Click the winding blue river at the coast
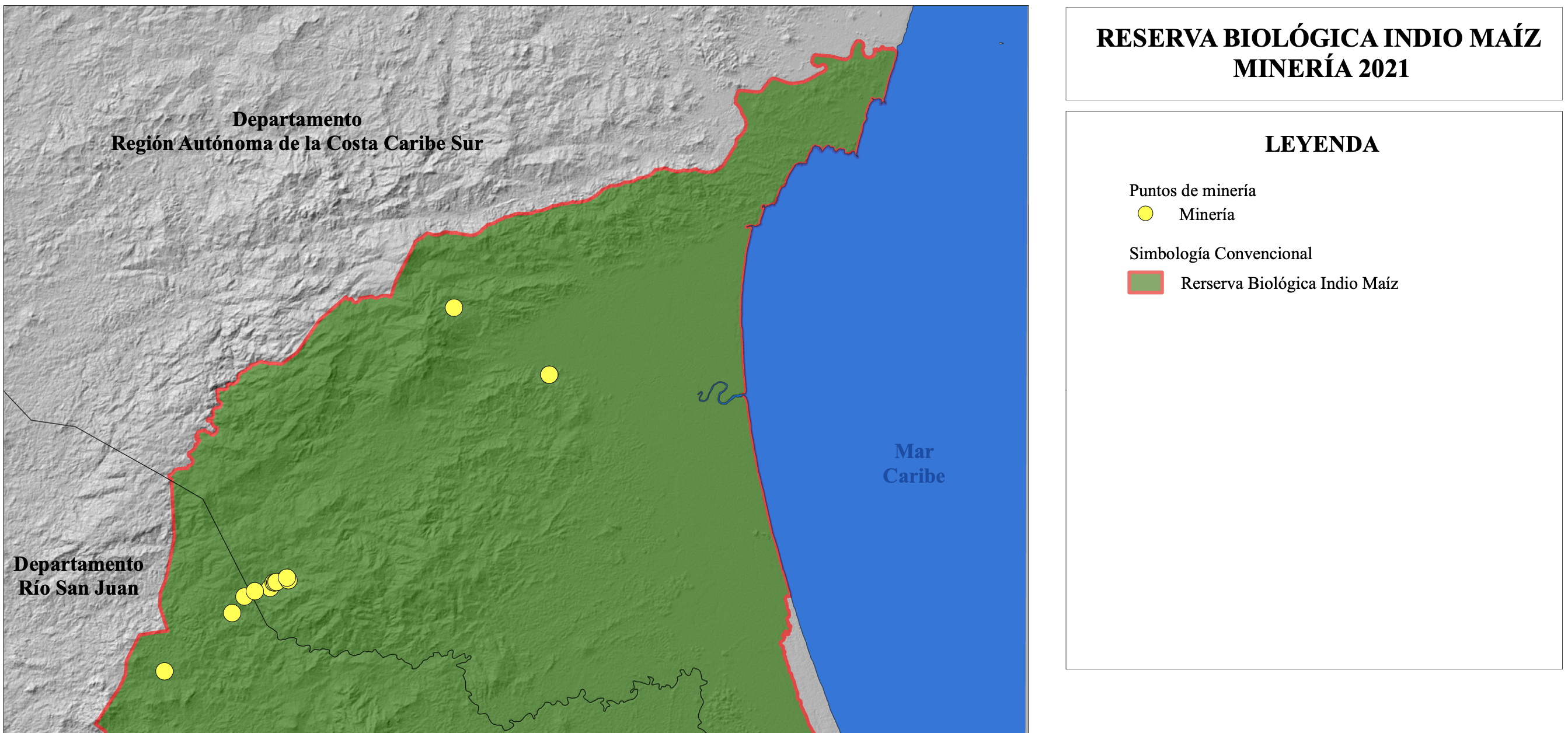Image resolution: width=1568 pixels, height=733 pixels. [x=721, y=393]
